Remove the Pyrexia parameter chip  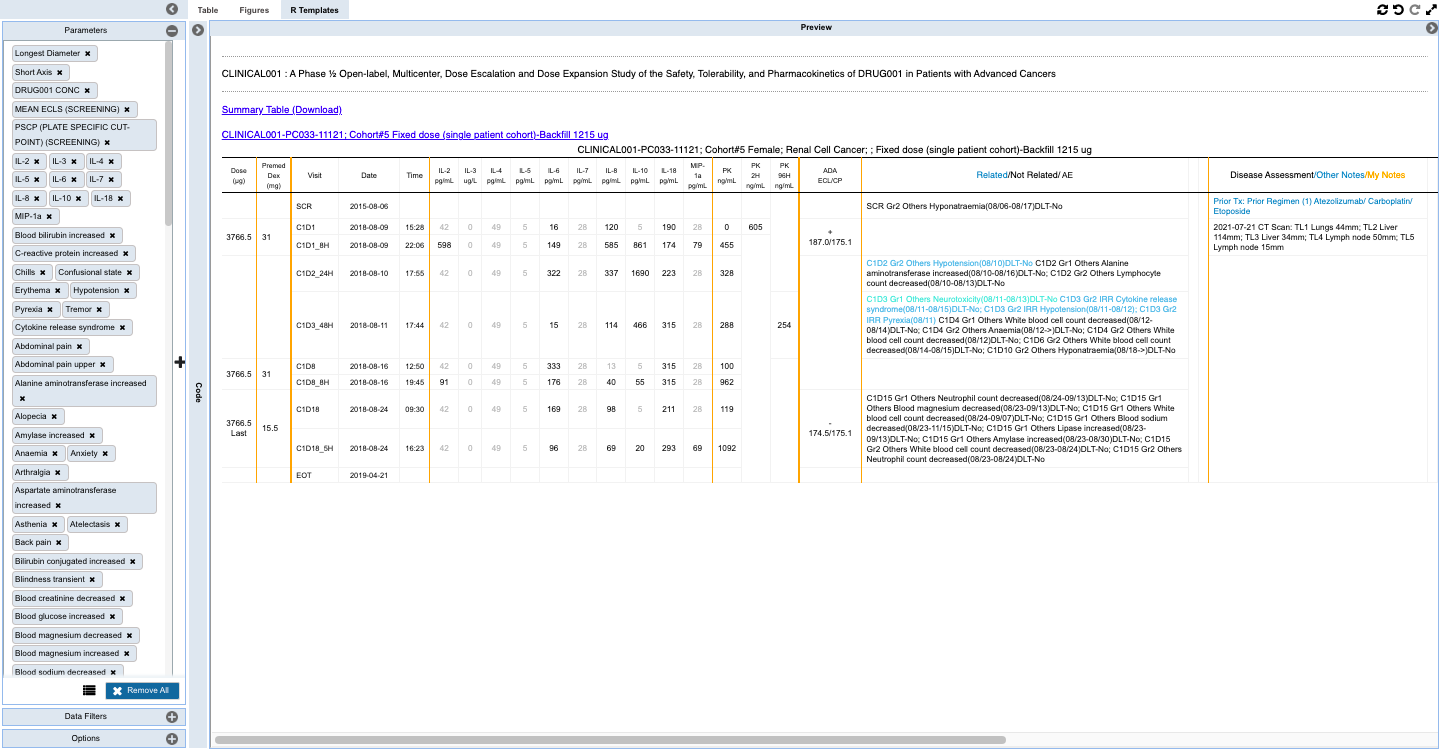pos(48,308)
